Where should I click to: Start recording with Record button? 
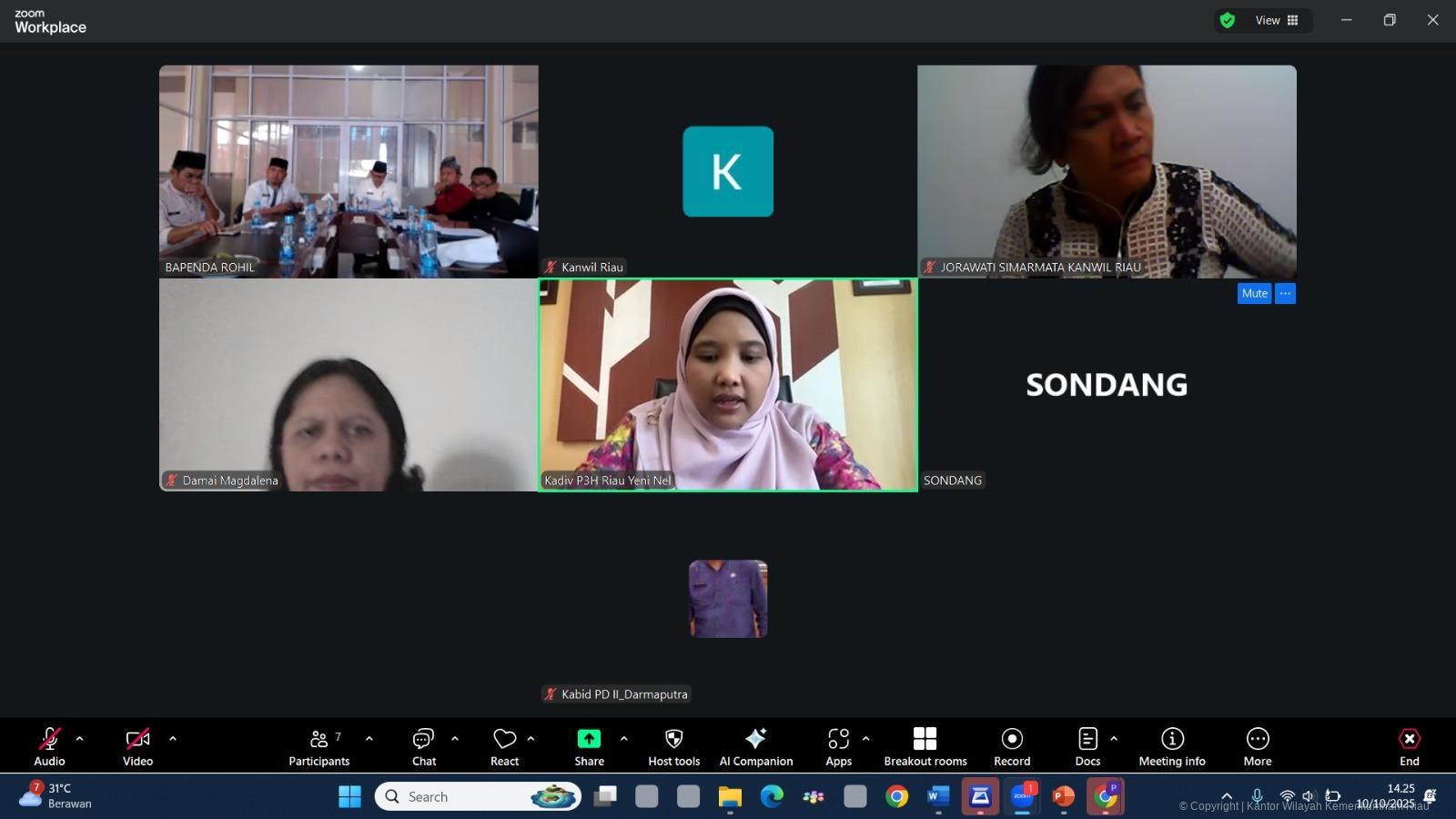(1012, 746)
